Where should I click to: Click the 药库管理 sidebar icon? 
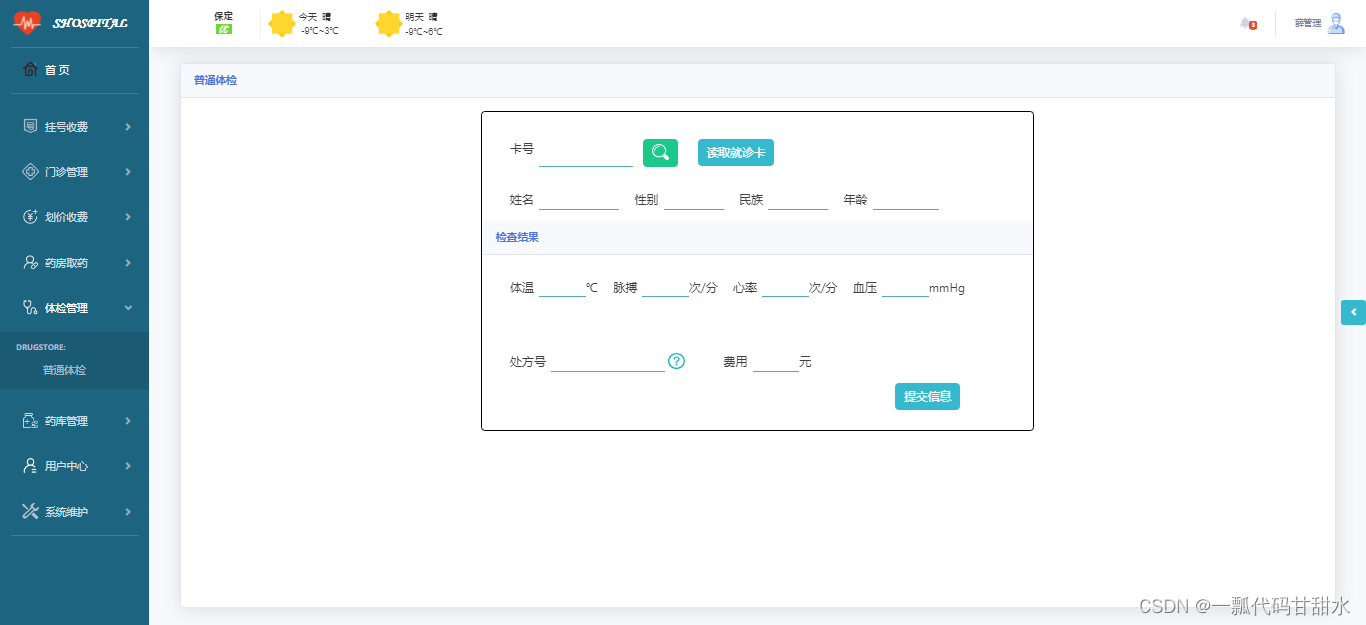(x=30, y=421)
